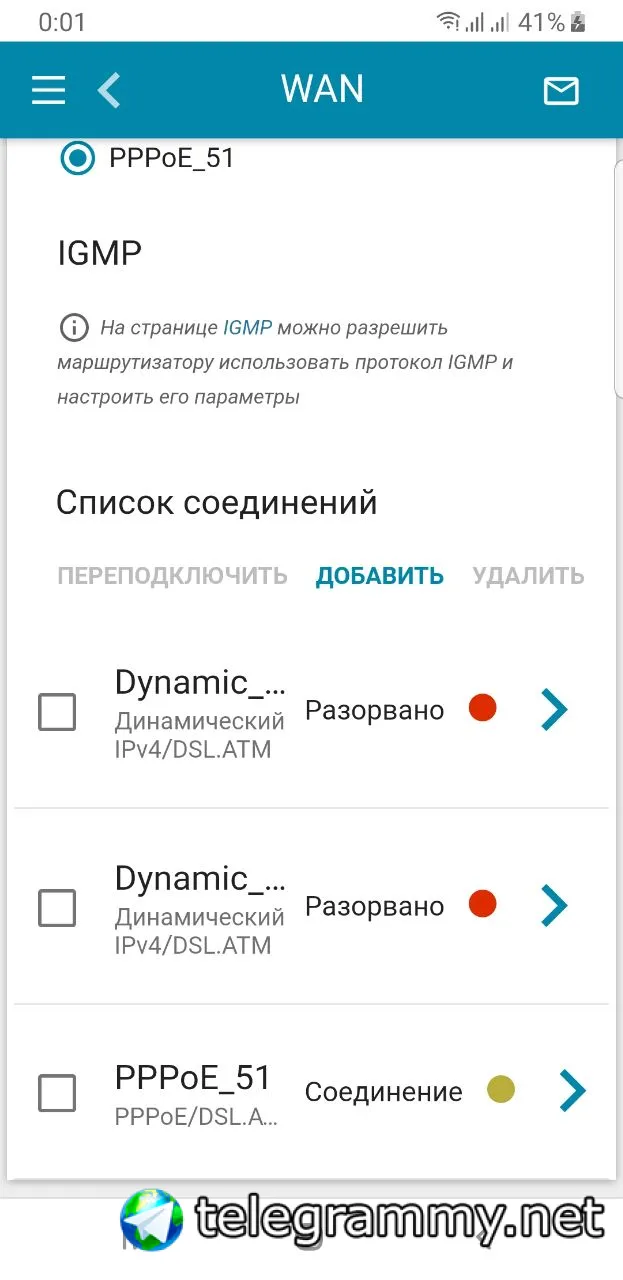The height and width of the screenshot is (1280, 623).
Task: Expand second Dynamic connection details chevron
Action: click(x=554, y=906)
